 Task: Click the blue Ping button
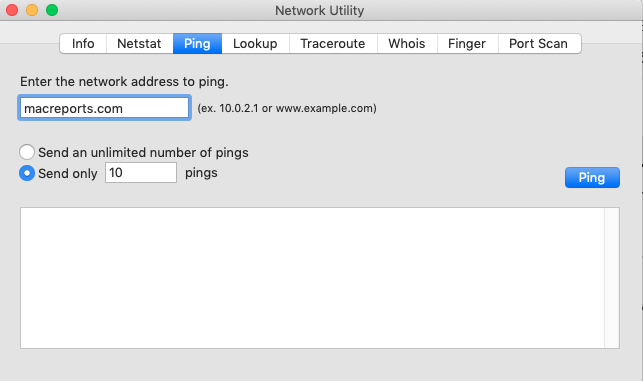[x=592, y=178]
